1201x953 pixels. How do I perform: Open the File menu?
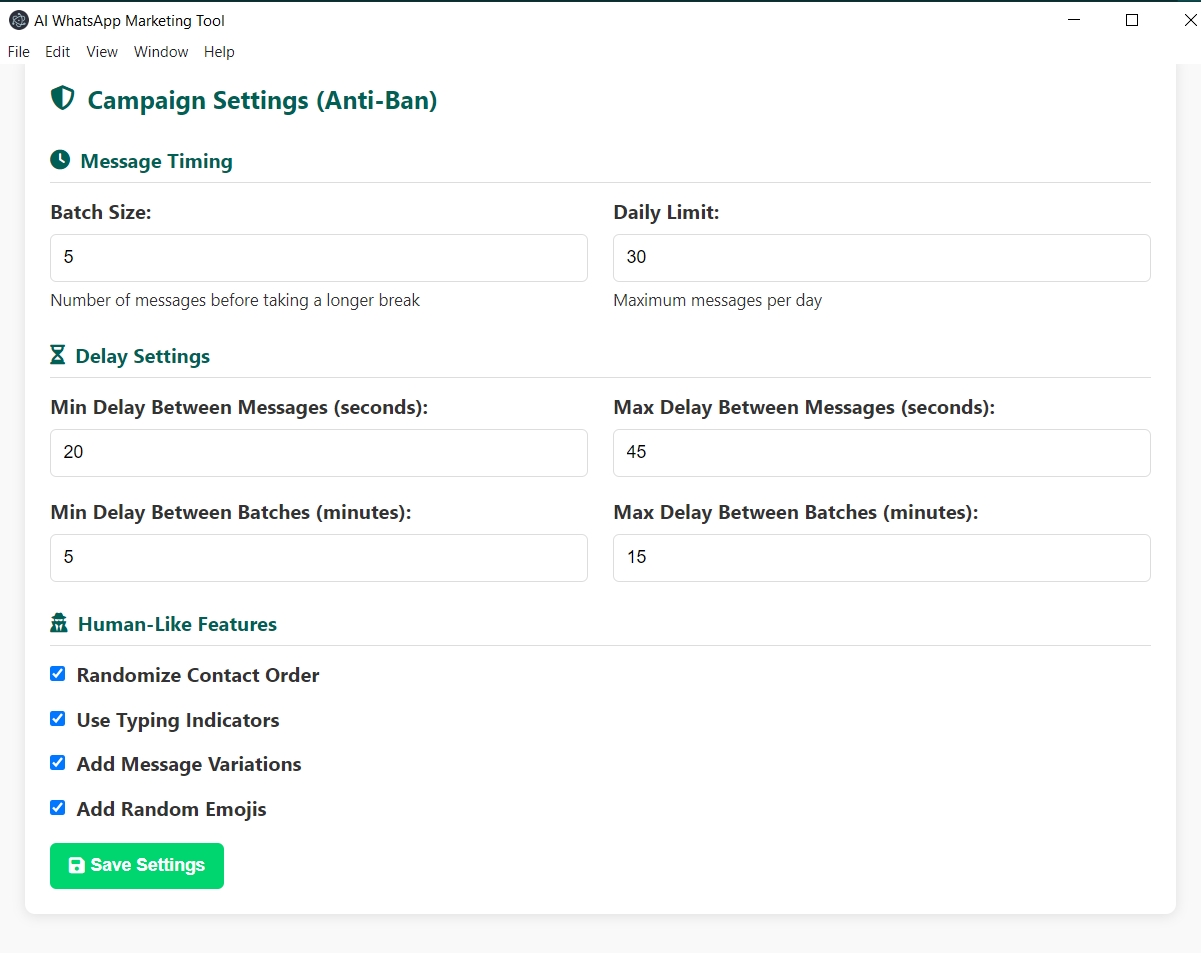(18, 52)
